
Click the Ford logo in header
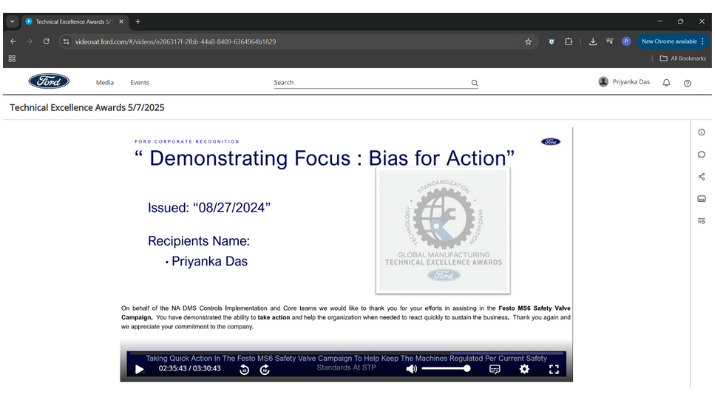(x=48, y=82)
